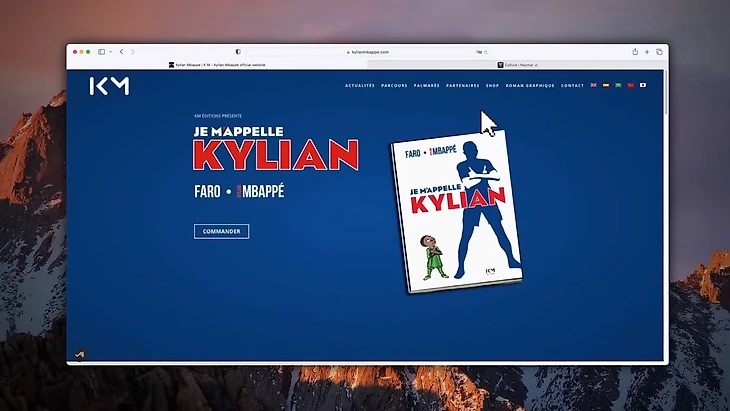This screenshot has width=730, height=411.
Task: Click the privacy shield icon in toolbar
Action: (x=238, y=51)
